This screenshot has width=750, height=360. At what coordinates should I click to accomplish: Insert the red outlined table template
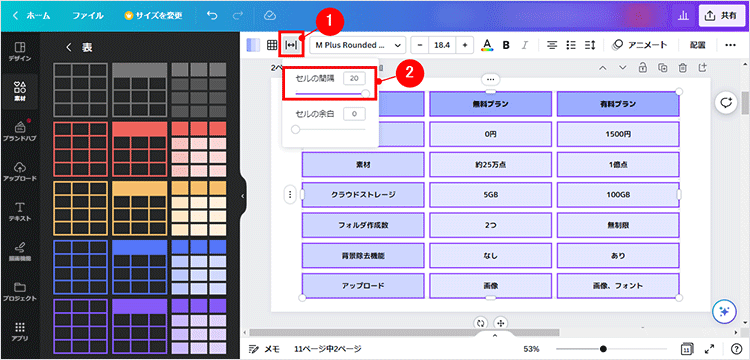[x=80, y=149]
